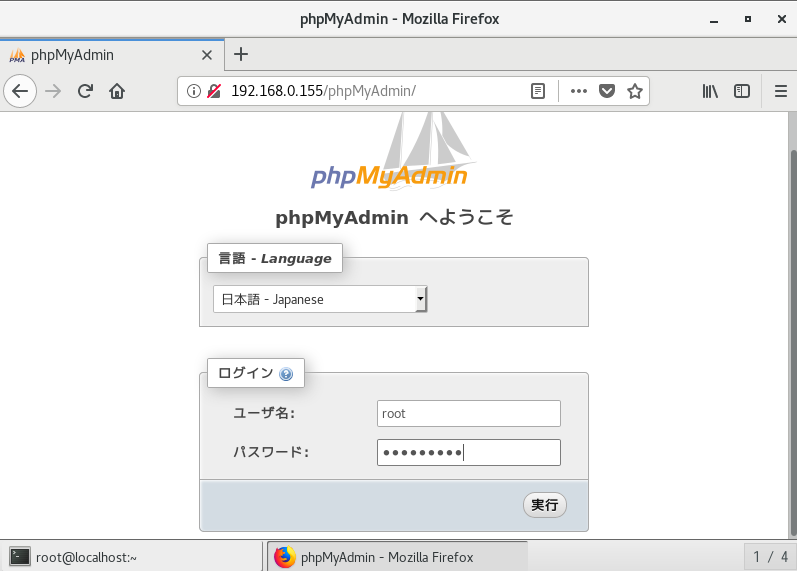Minimize the Firefox window
Viewport: 797px width, 571px height.
(714, 19)
